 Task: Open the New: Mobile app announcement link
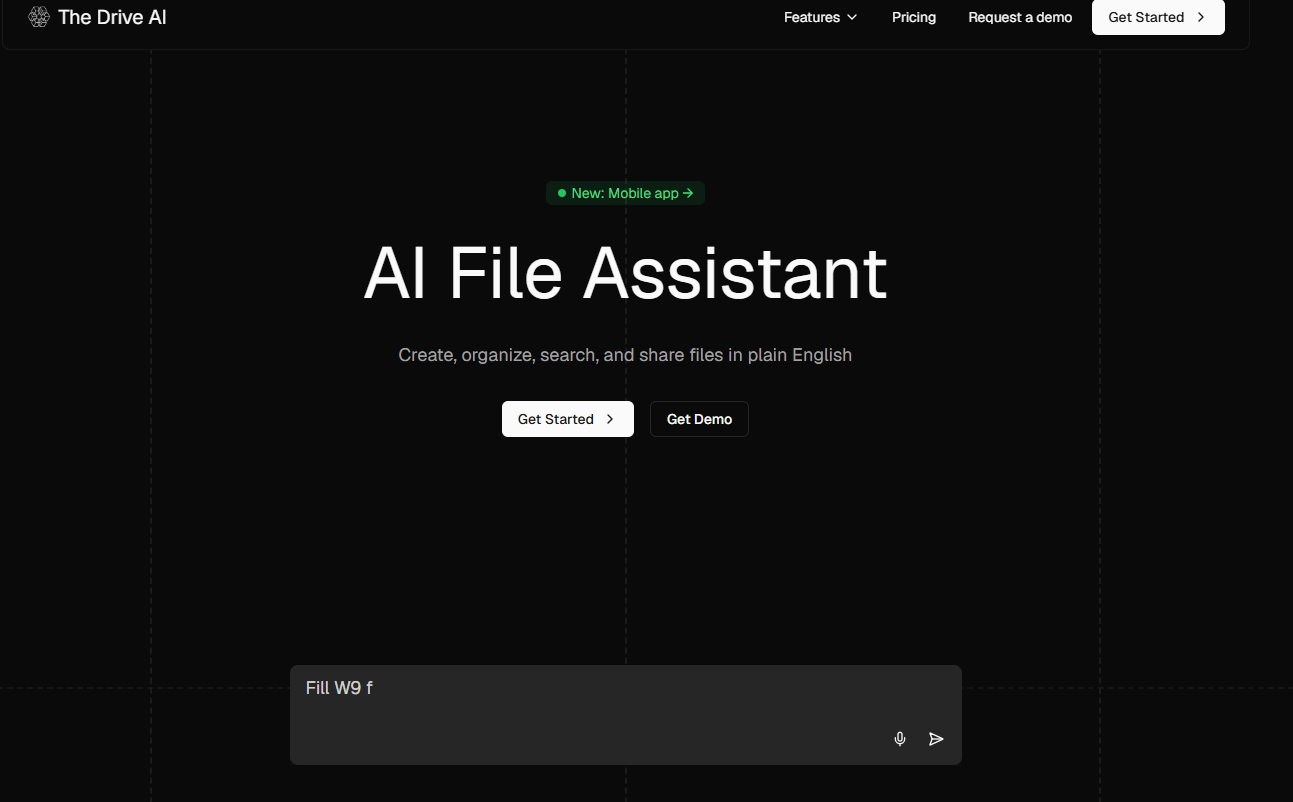tap(625, 193)
